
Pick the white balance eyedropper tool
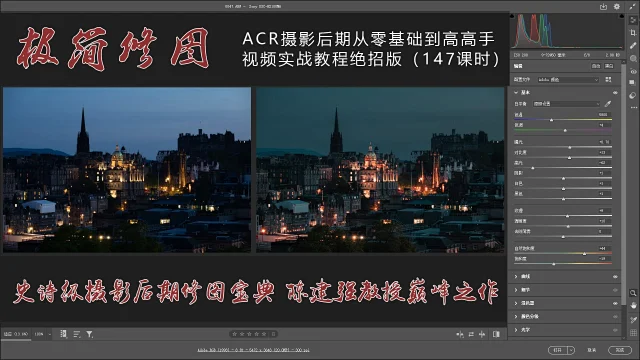click(608, 104)
